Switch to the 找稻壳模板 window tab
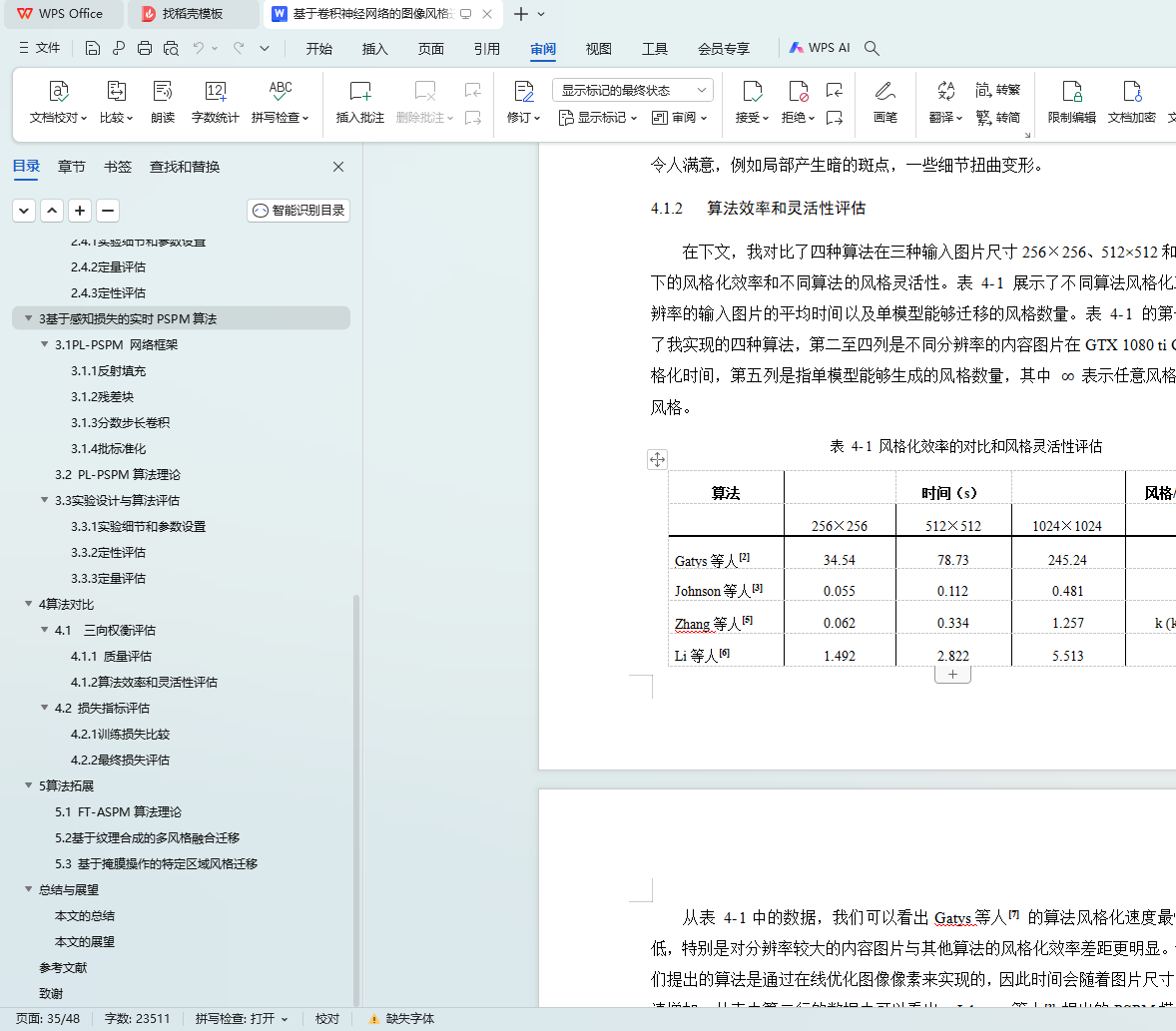1176x1031 pixels. tap(193, 14)
